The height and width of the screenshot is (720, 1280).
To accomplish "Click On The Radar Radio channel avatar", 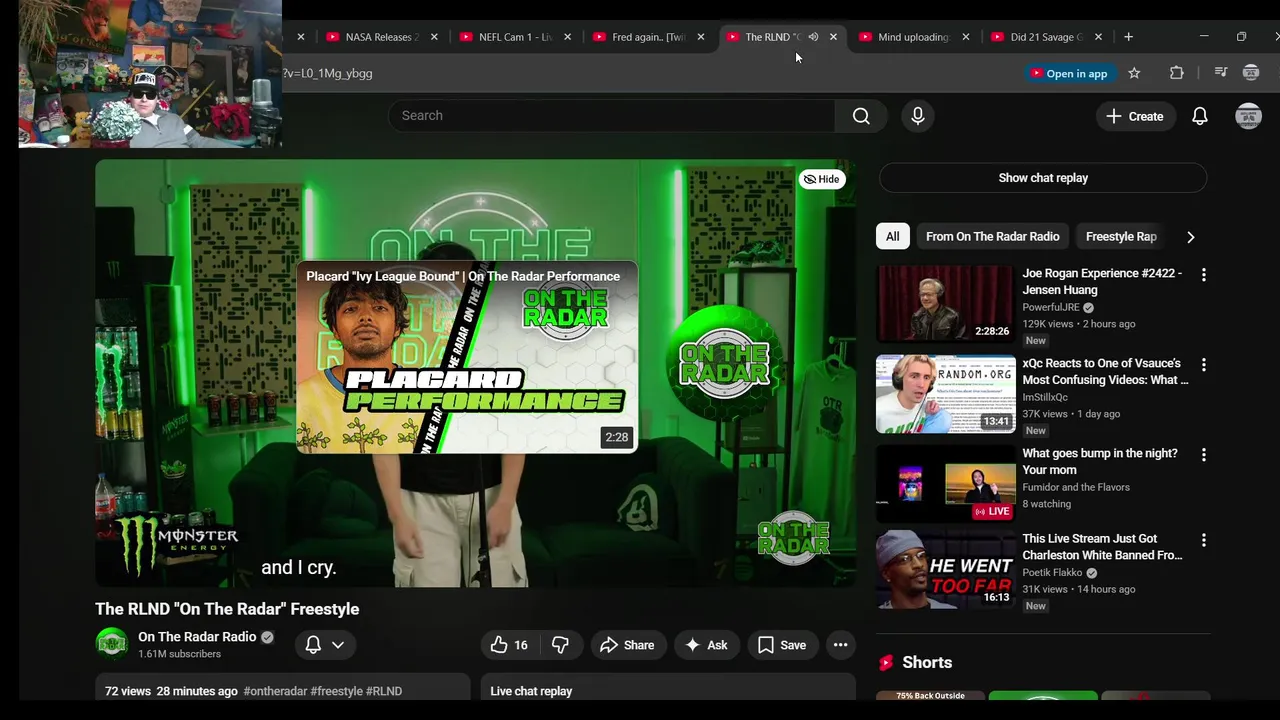I will [112, 644].
